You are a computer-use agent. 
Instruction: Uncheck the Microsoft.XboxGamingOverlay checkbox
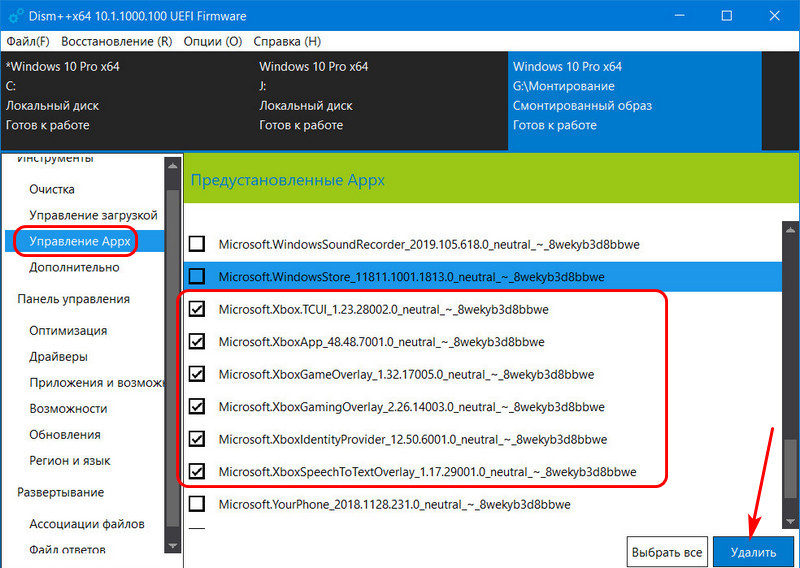point(197,406)
